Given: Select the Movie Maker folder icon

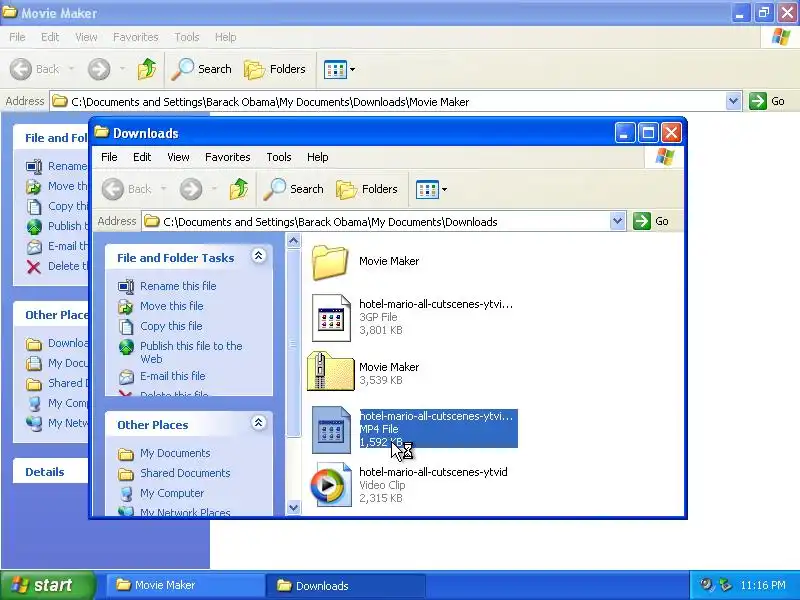Looking at the screenshot, I should [330, 262].
